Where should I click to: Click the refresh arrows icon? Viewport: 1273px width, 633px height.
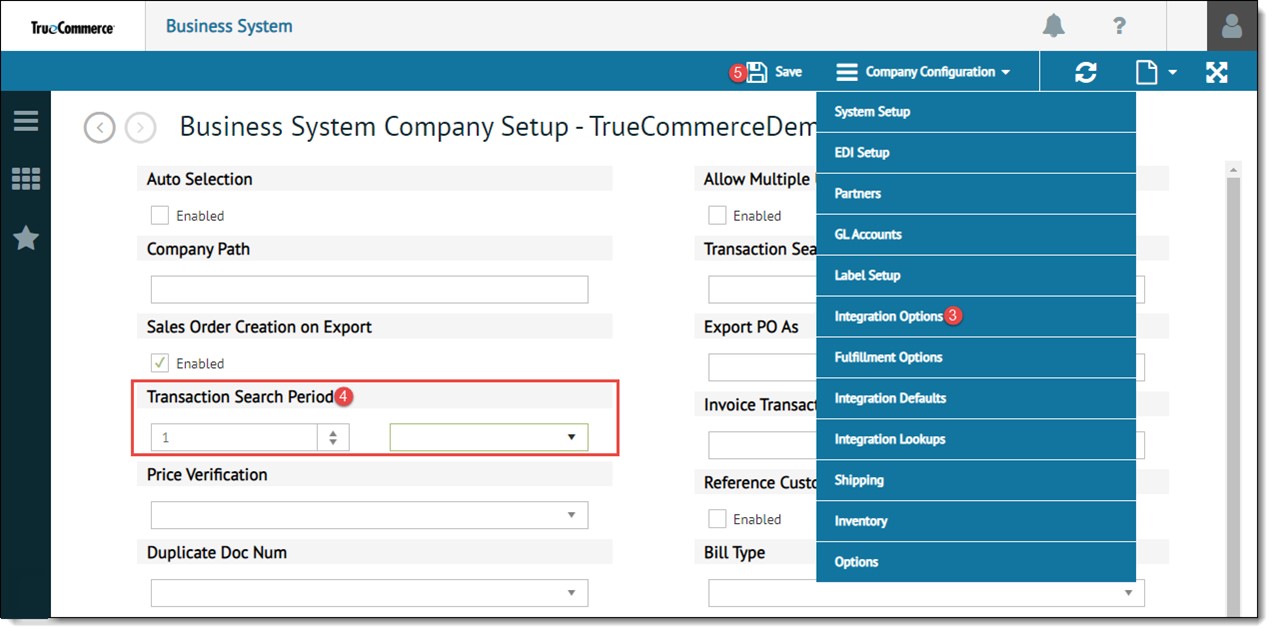click(x=1085, y=72)
